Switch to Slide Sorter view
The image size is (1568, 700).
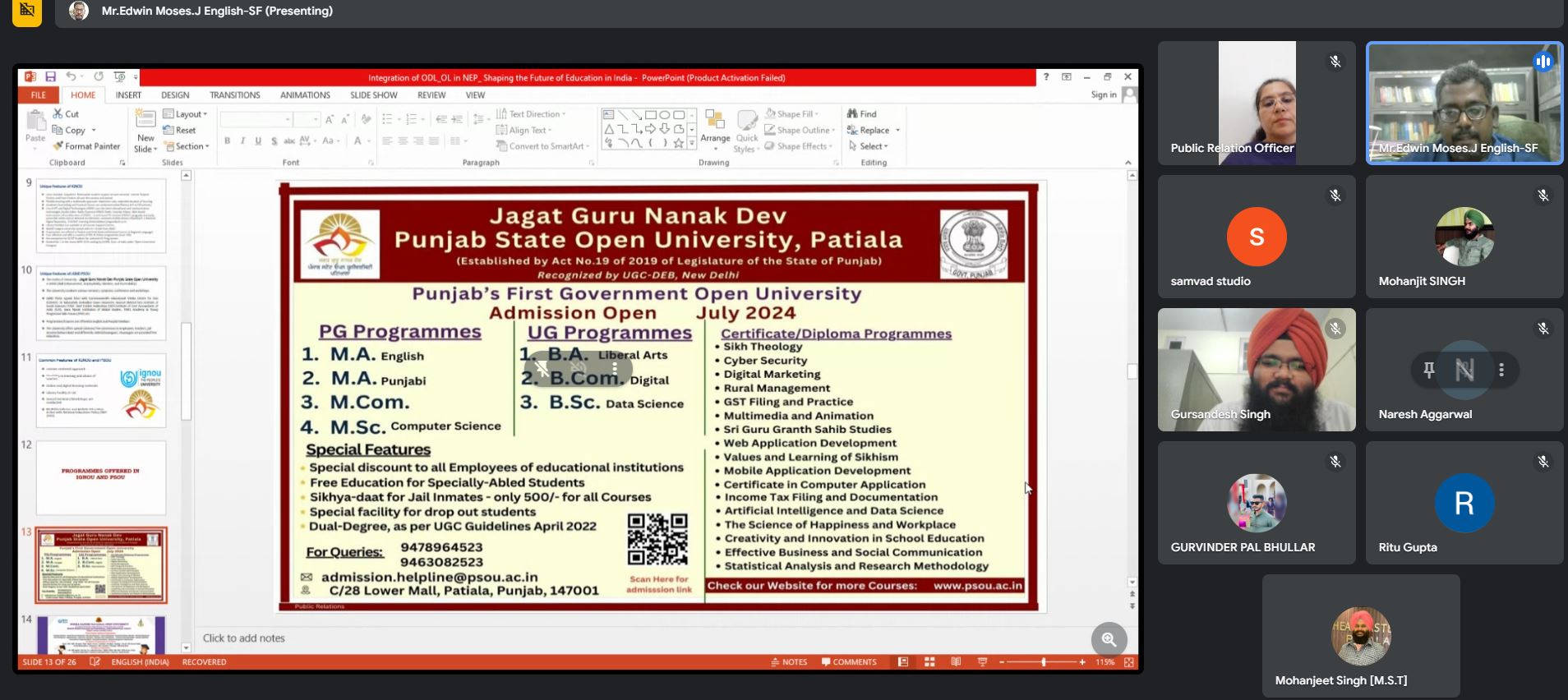click(x=929, y=661)
